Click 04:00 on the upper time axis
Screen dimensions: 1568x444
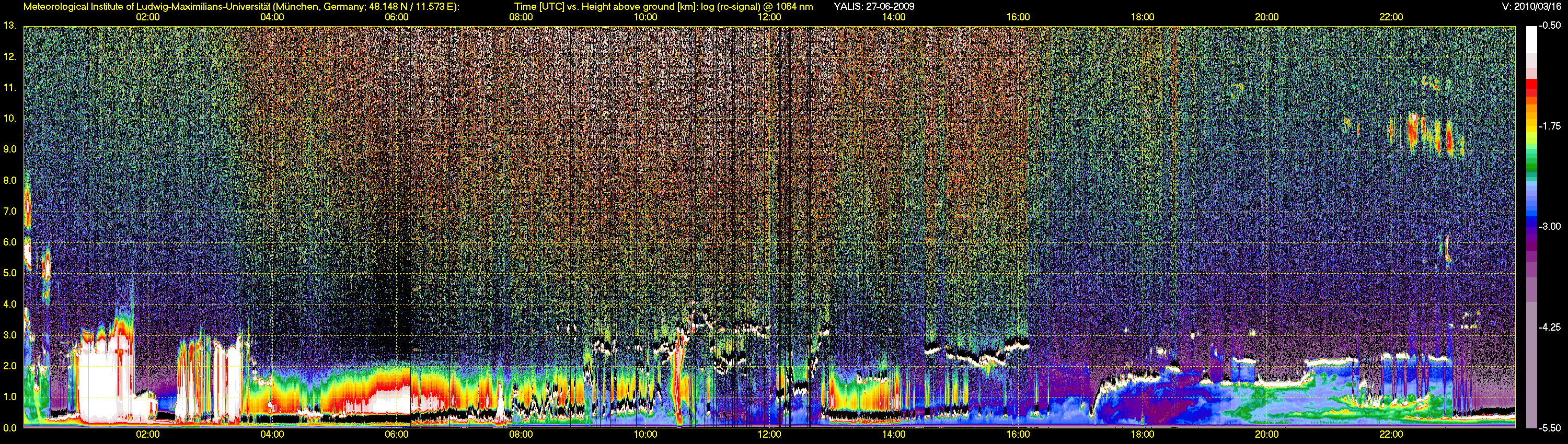click(x=272, y=17)
